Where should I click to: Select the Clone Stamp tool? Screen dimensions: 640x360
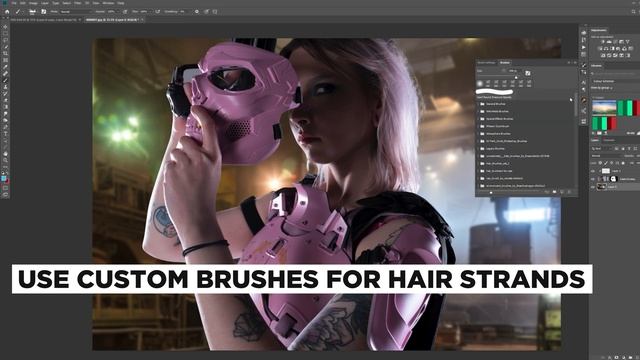pos(6,87)
